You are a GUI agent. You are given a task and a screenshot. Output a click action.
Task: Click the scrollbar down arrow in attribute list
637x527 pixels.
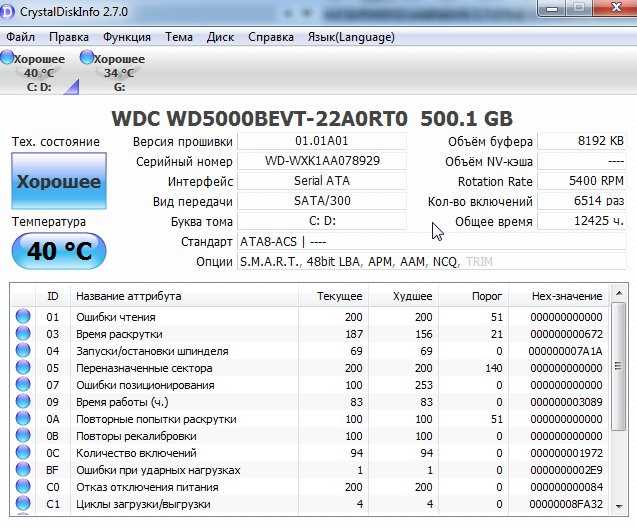pyautogui.click(x=619, y=506)
